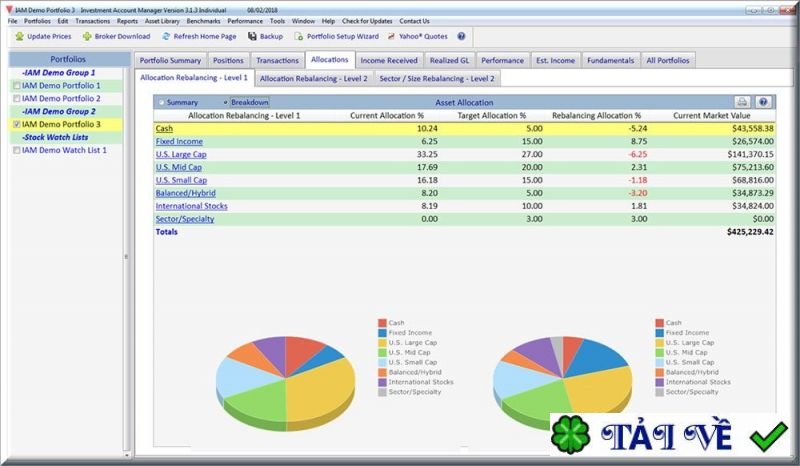Click the blue help icon in toolbar
800x466 pixels.
tap(461, 36)
